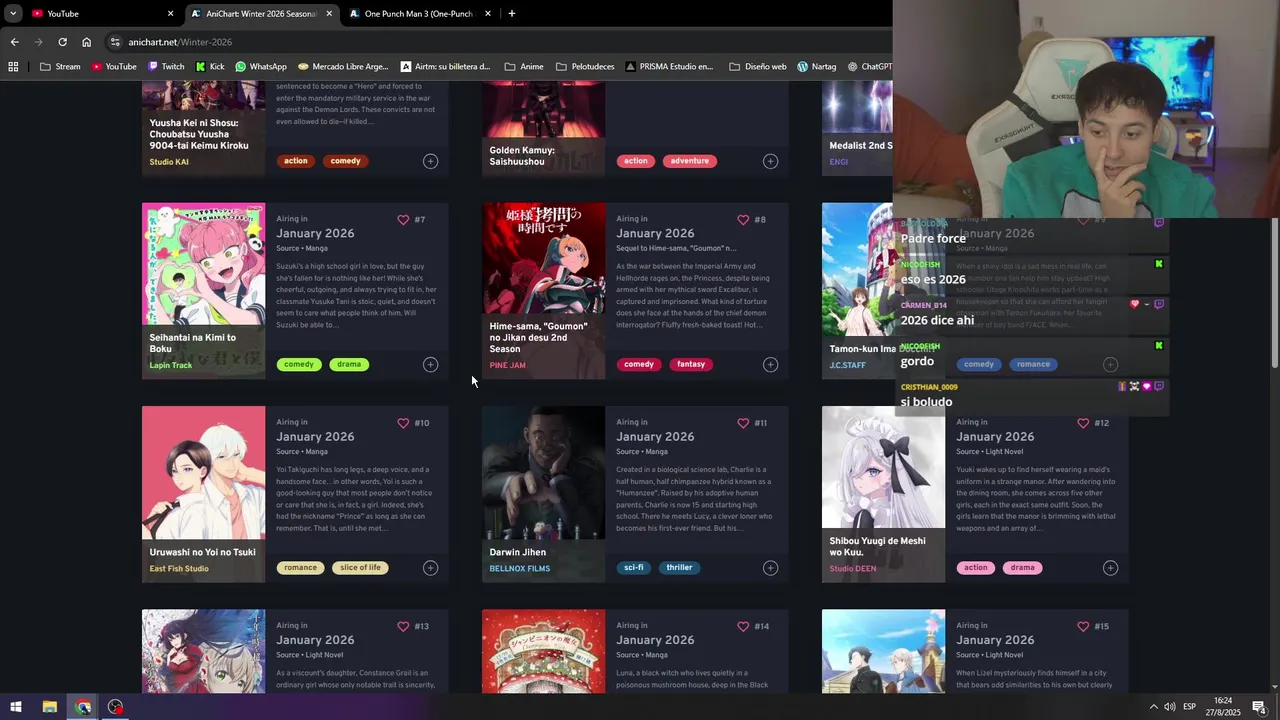Toggle the heart icon on the #15 card
Screen dimensions: 1280x720
[1083, 626]
